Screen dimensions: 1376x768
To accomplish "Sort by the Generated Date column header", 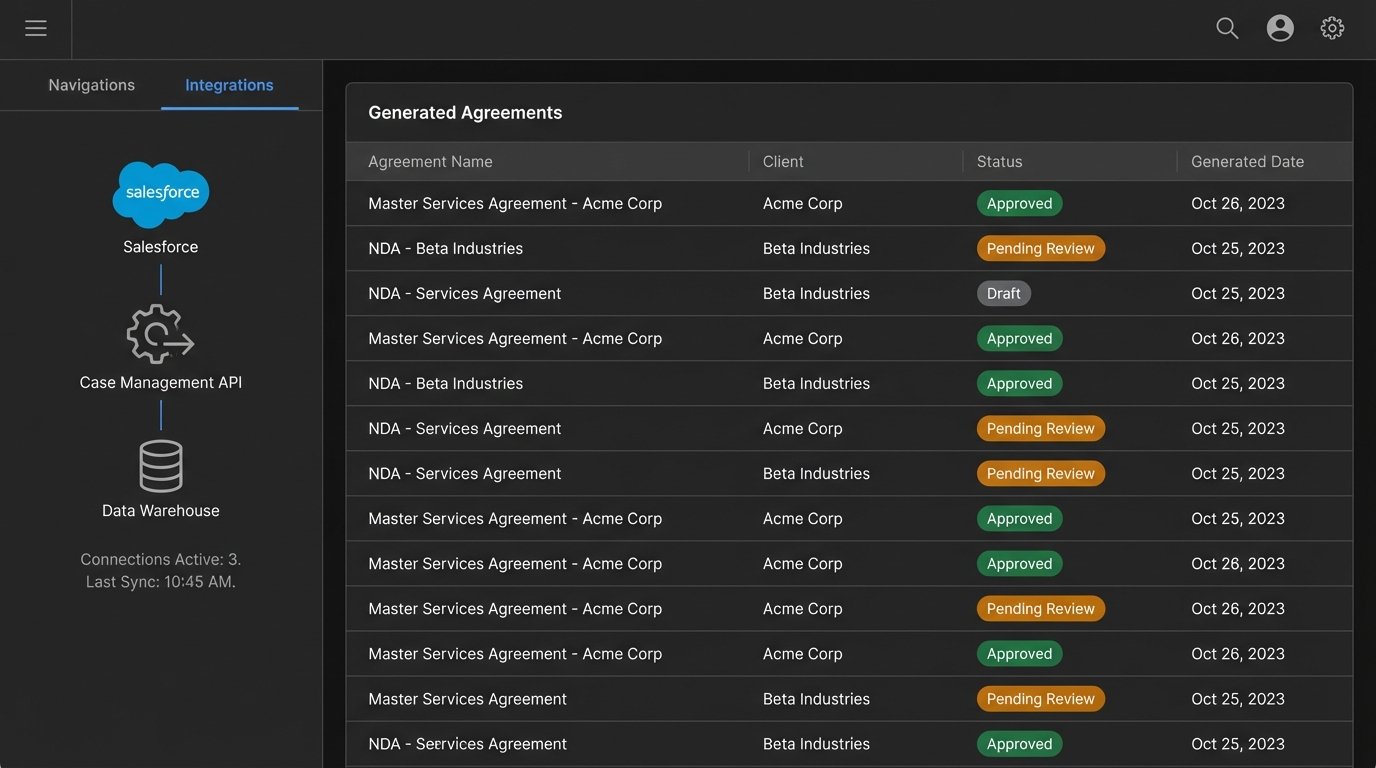I will [x=1247, y=161].
